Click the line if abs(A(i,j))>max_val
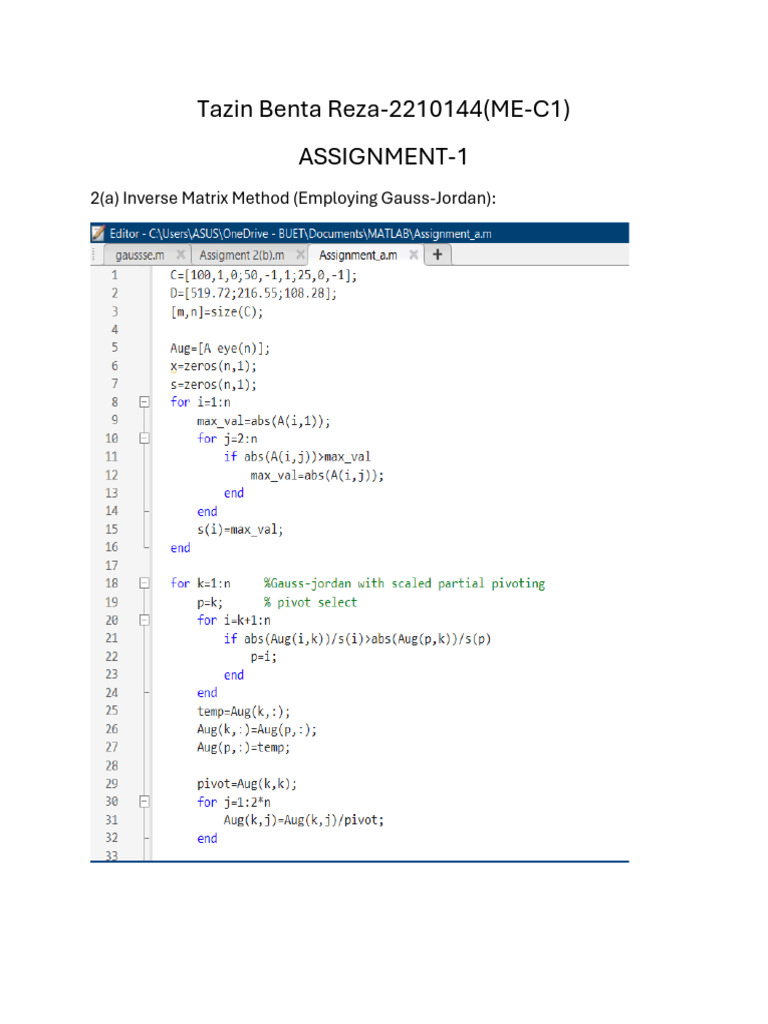768x1024 pixels. (x=297, y=457)
